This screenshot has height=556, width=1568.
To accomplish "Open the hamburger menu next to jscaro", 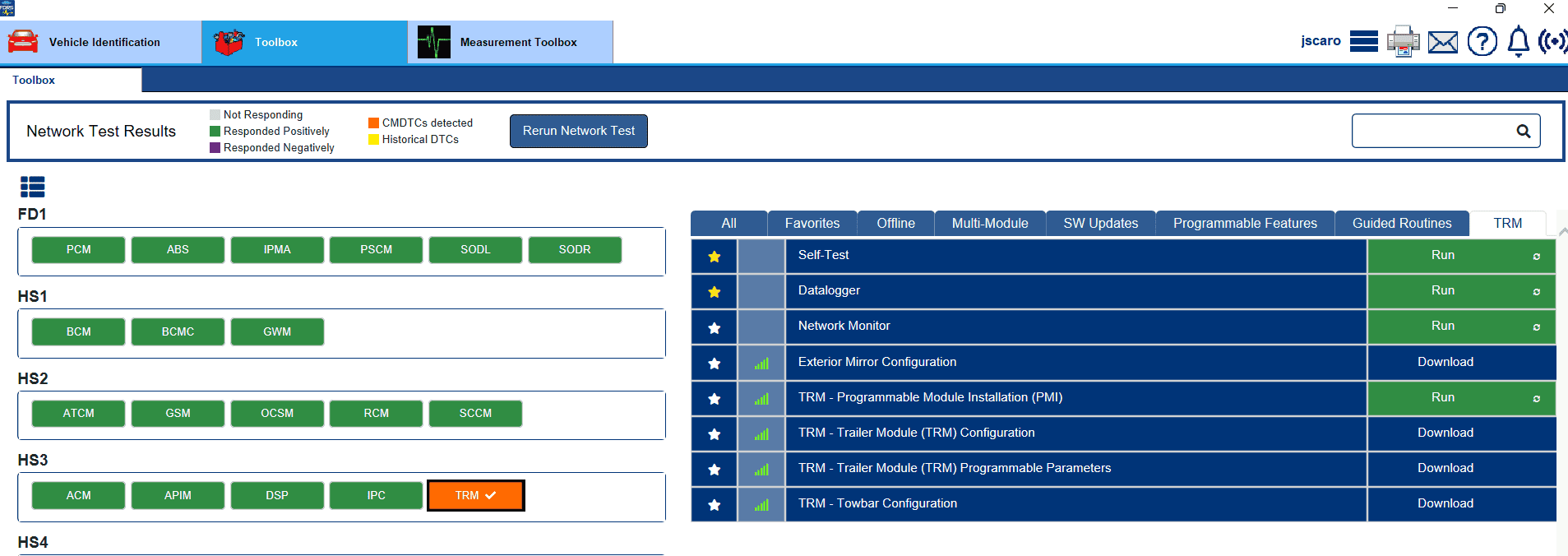I will (1363, 41).
